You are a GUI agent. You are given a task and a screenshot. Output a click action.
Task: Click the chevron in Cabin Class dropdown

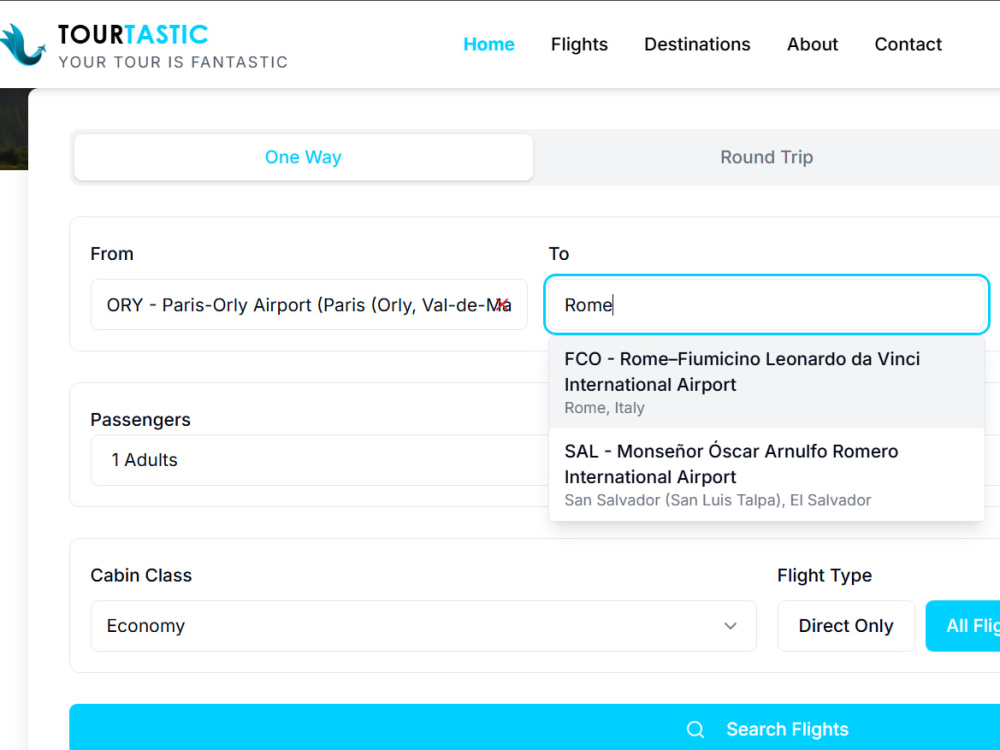click(x=730, y=626)
